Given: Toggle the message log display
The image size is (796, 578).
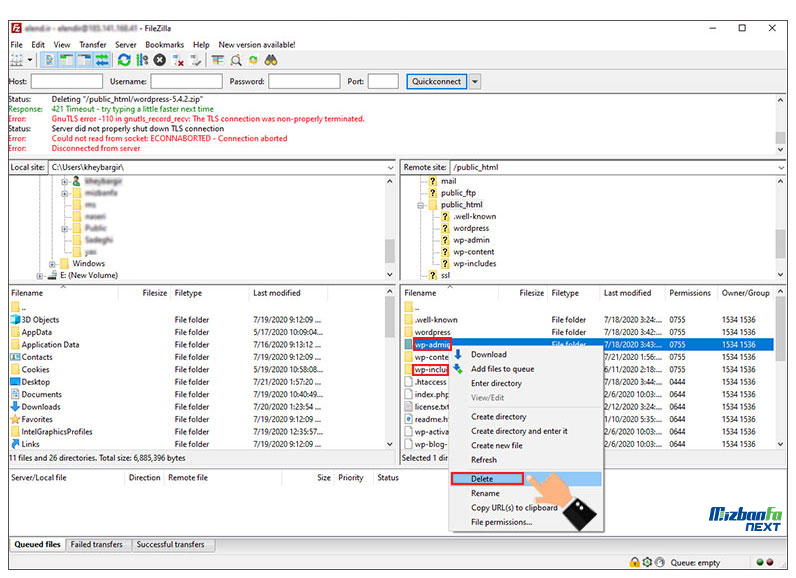Looking at the screenshot, I should (x=49, y=60).
